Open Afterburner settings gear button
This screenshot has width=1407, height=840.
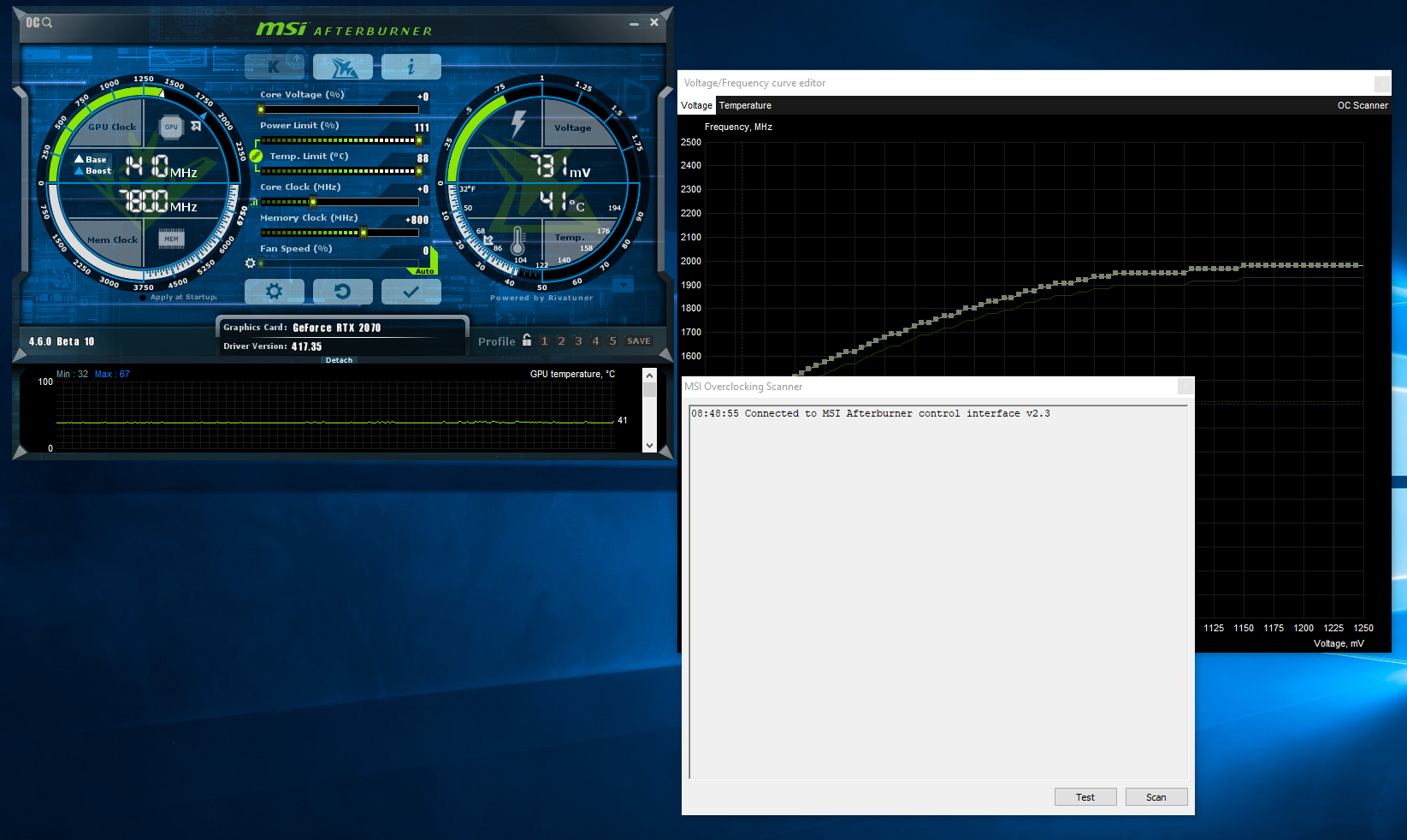click(275, 292)
